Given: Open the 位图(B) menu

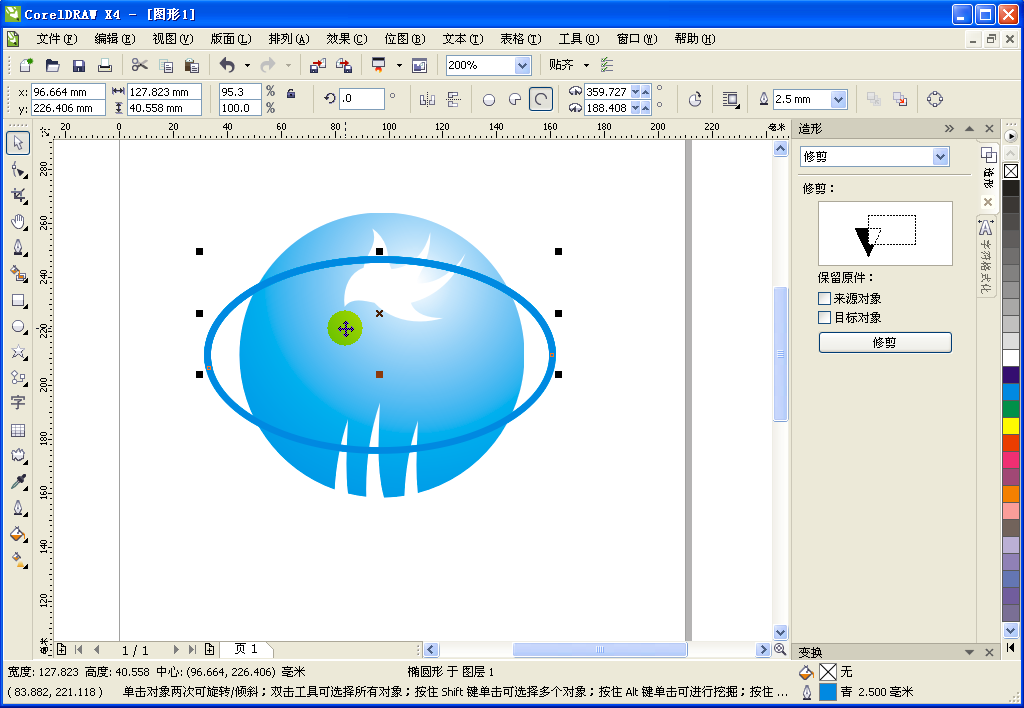Looking at the screenshot, I should (405, 39).
